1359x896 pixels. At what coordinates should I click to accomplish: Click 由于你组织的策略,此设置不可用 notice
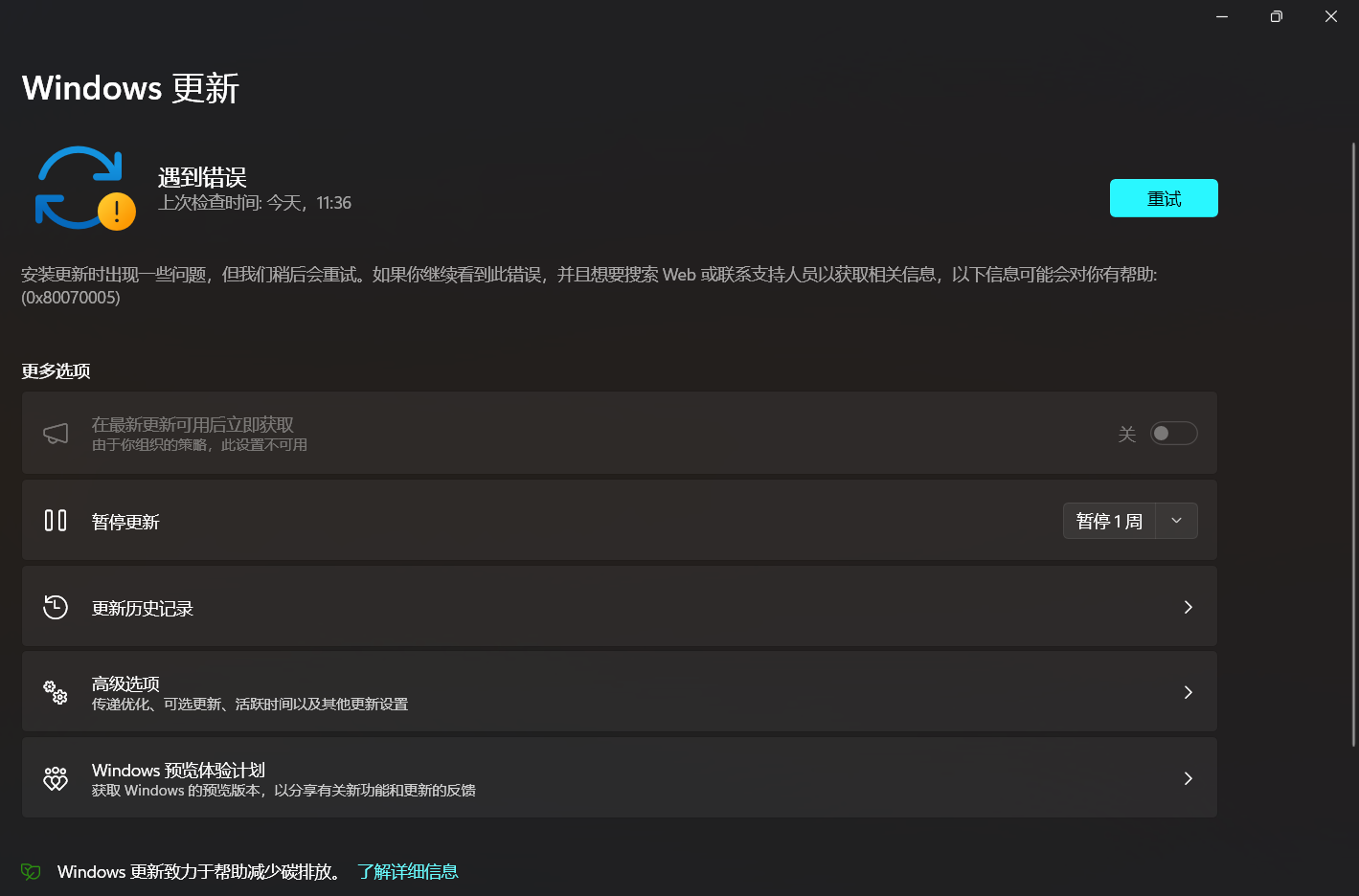point(199,445)
